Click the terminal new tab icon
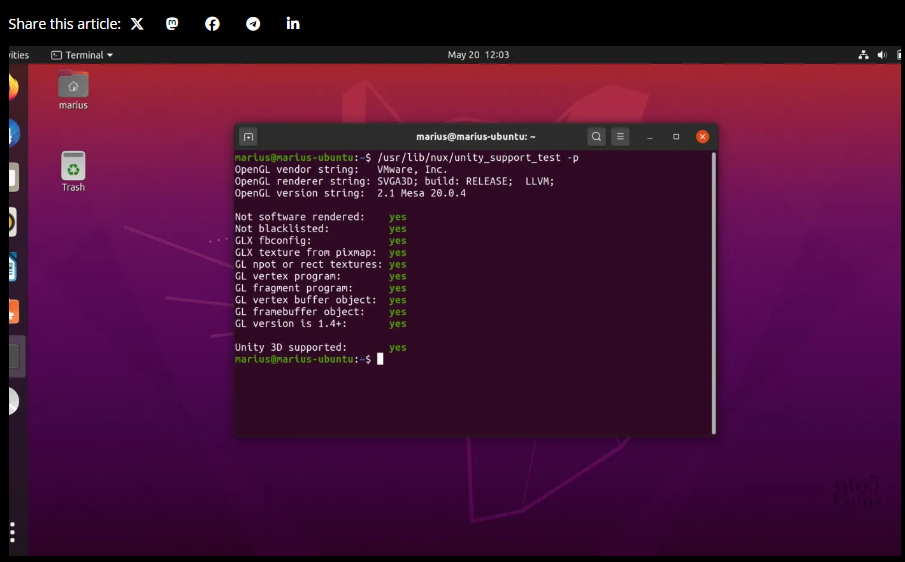 click(248, 137)
